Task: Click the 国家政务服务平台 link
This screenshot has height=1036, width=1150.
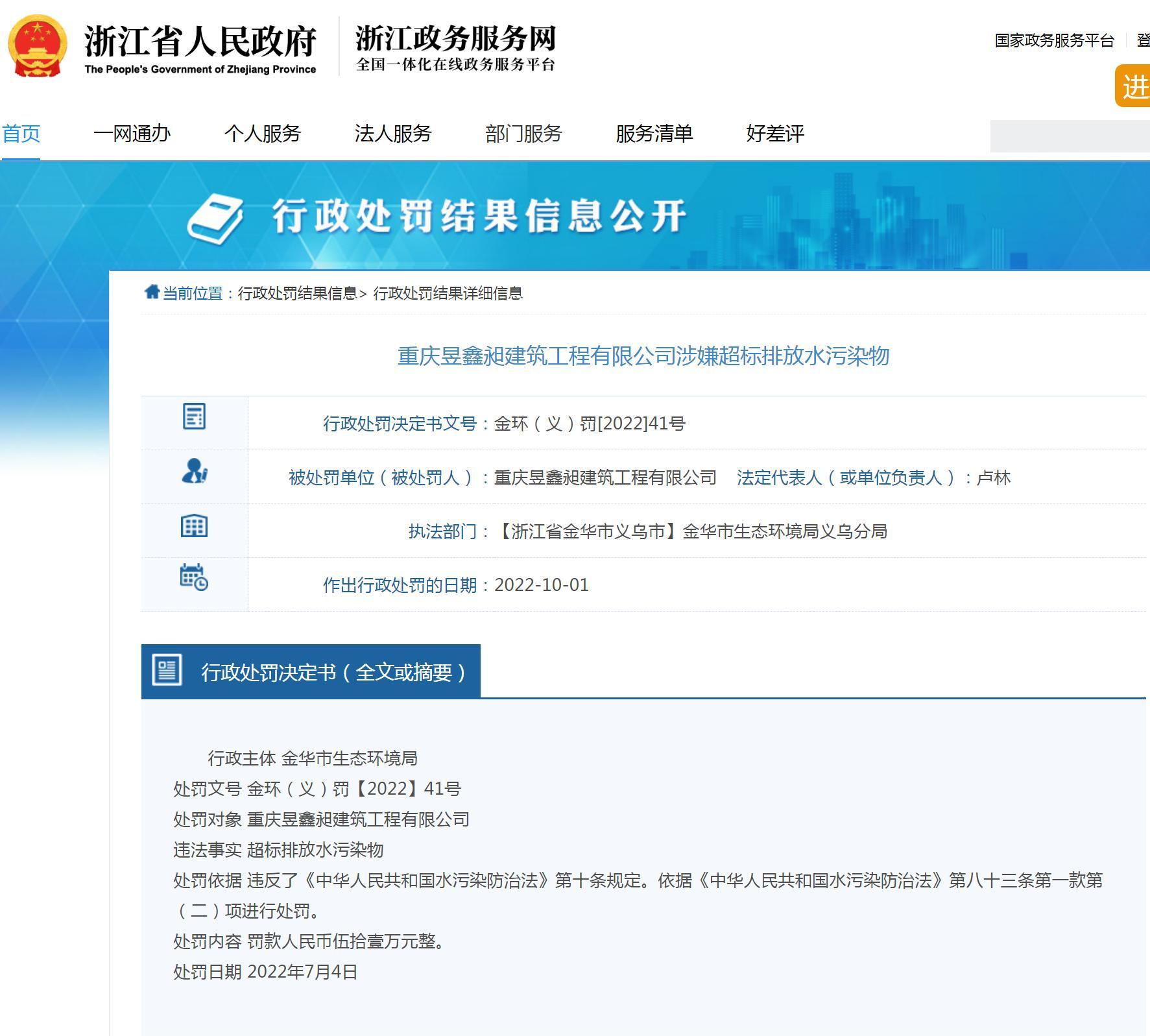Action: (x=1055, y=40)
